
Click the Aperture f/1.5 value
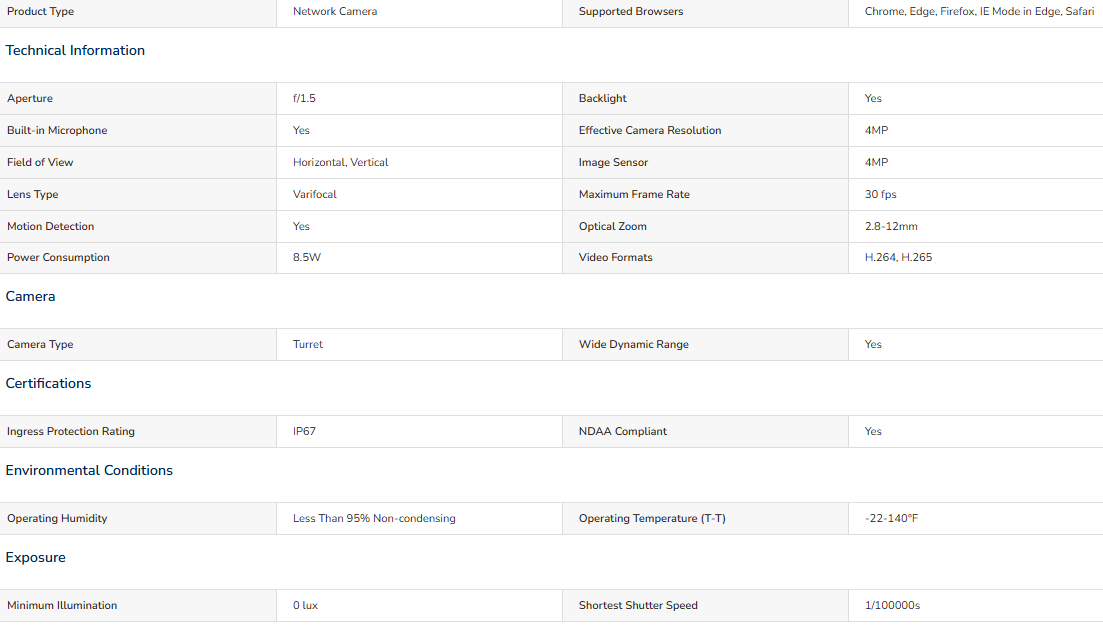pyautogui.click(x=305, y=98)
